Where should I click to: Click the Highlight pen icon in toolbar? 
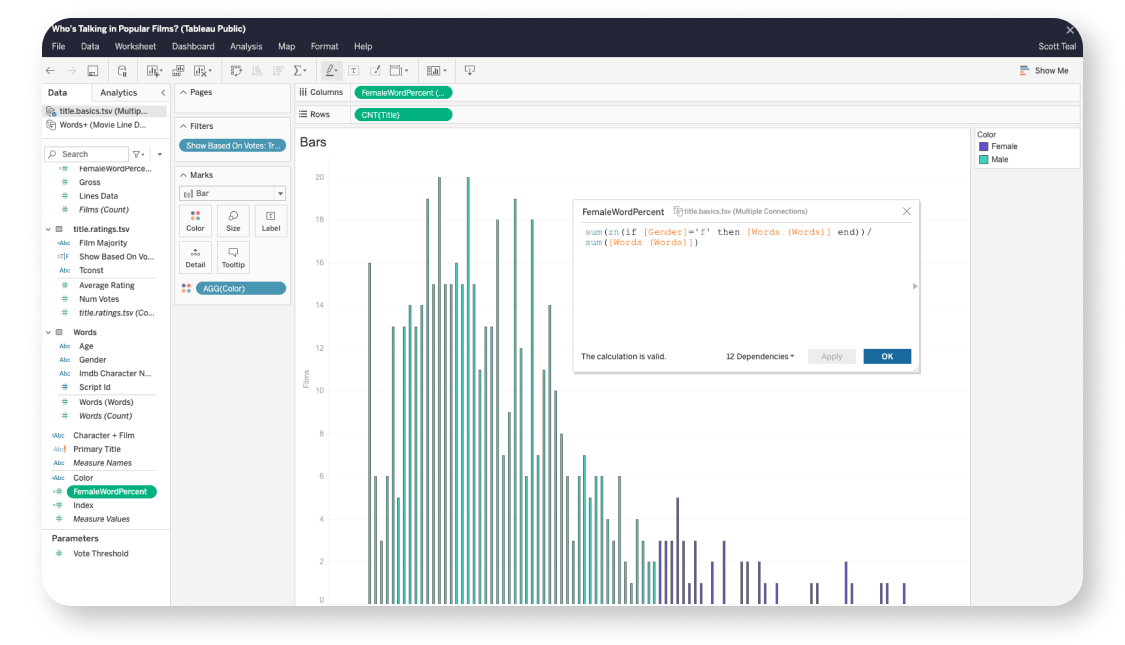point(330,71)
